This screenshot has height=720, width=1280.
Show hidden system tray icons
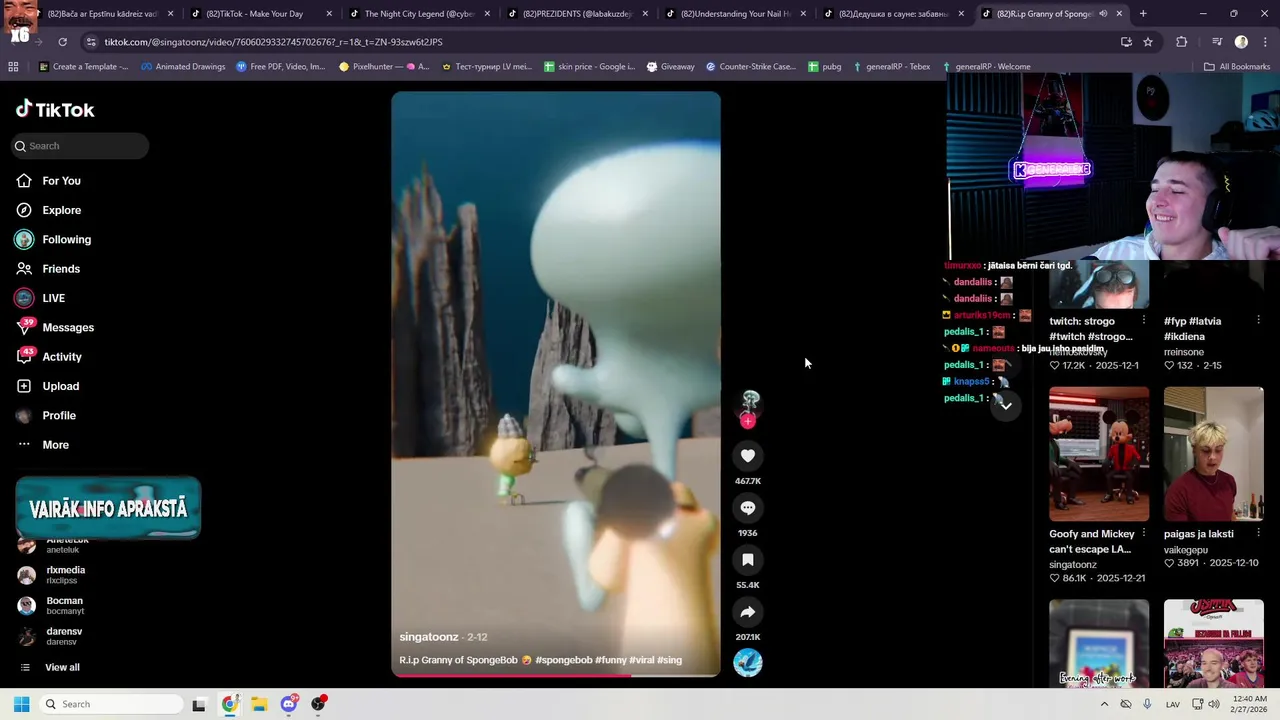1104,704
